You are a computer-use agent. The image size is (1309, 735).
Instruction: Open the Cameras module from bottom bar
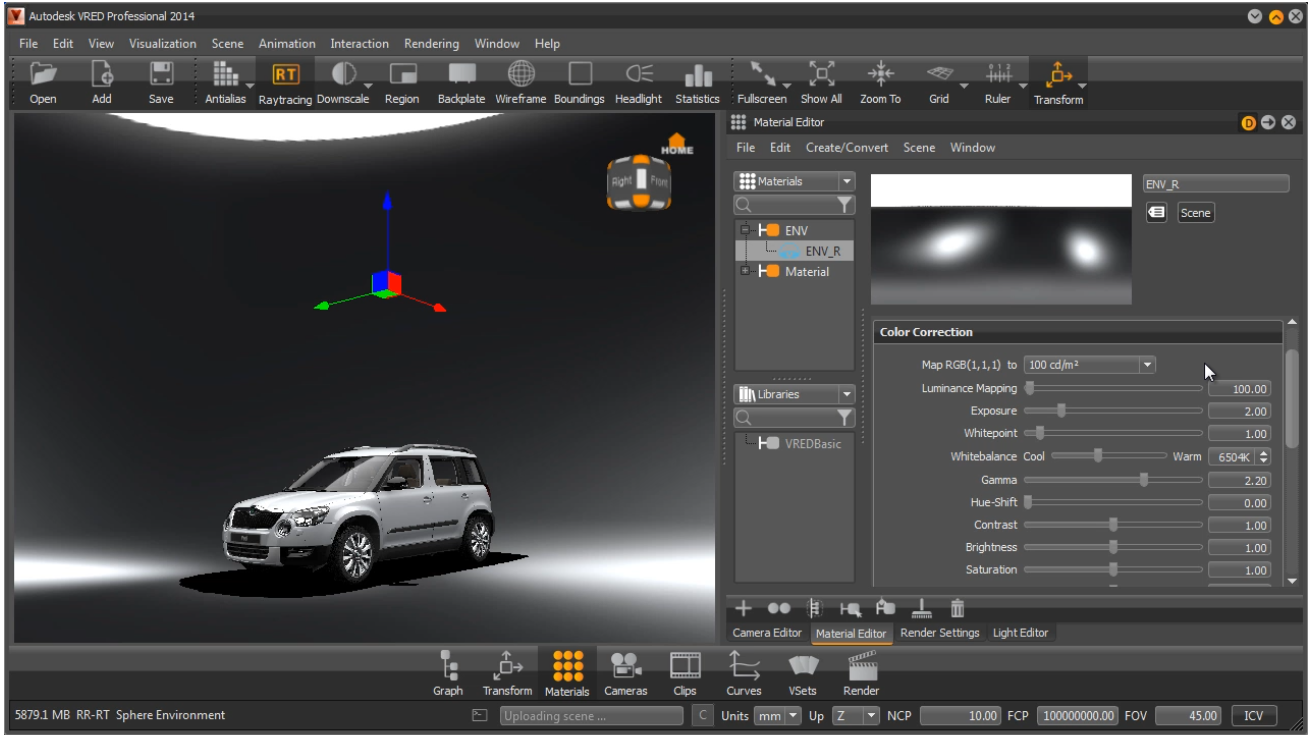tap(626, 673)
